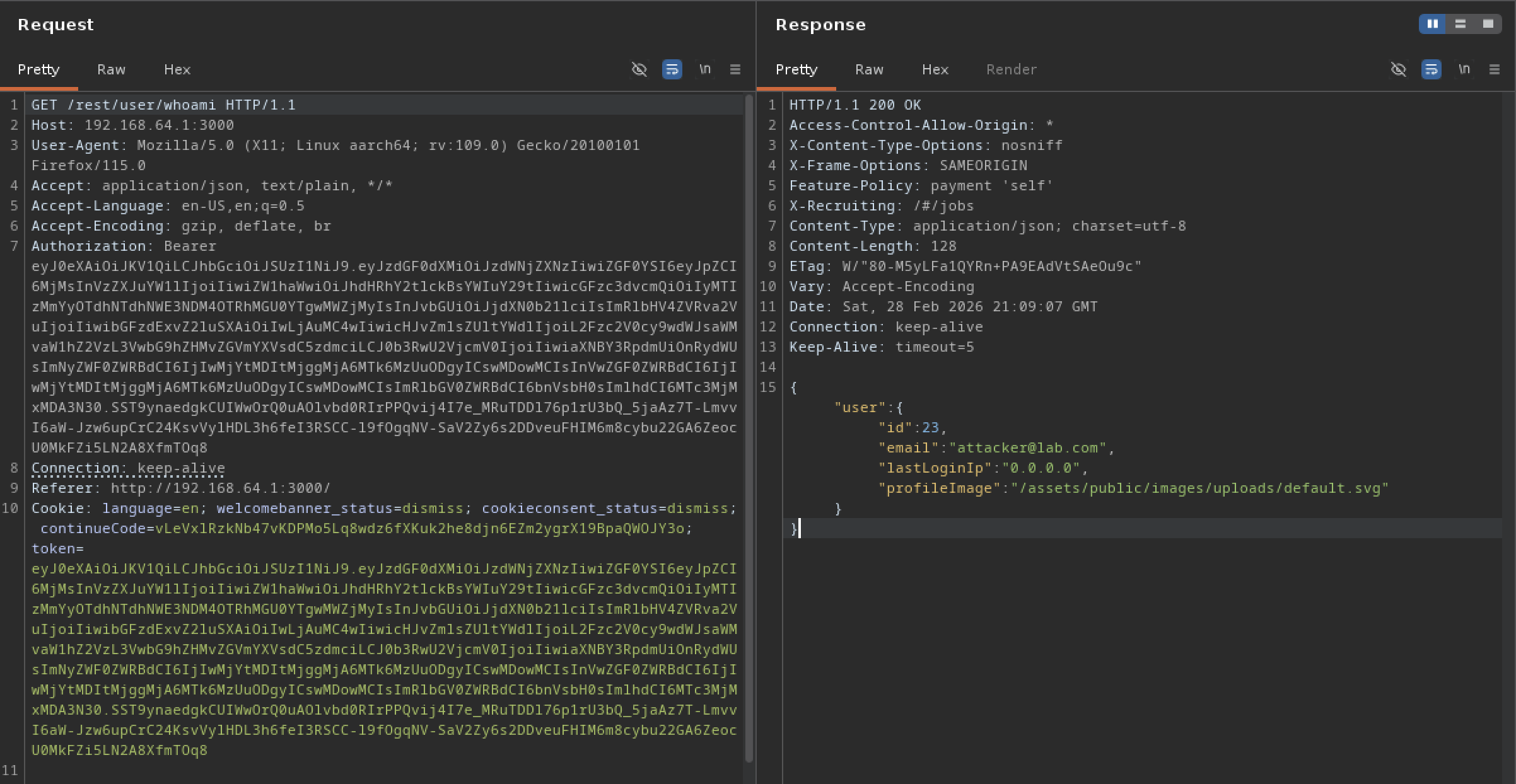Toggle show newline \n icon in Response pane
1516x784 pixels.
pyautogui.click(x=1464, y=69)
